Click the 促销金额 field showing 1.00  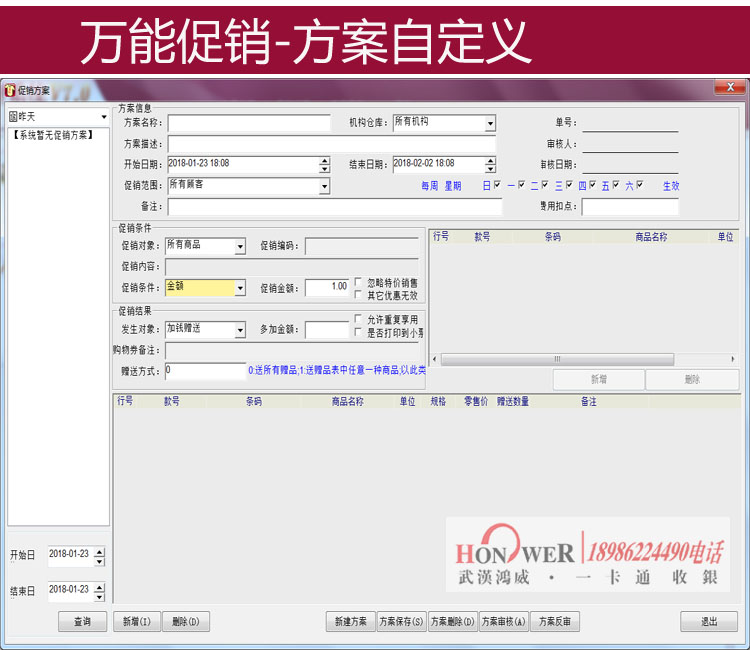[x=327, y=287]
